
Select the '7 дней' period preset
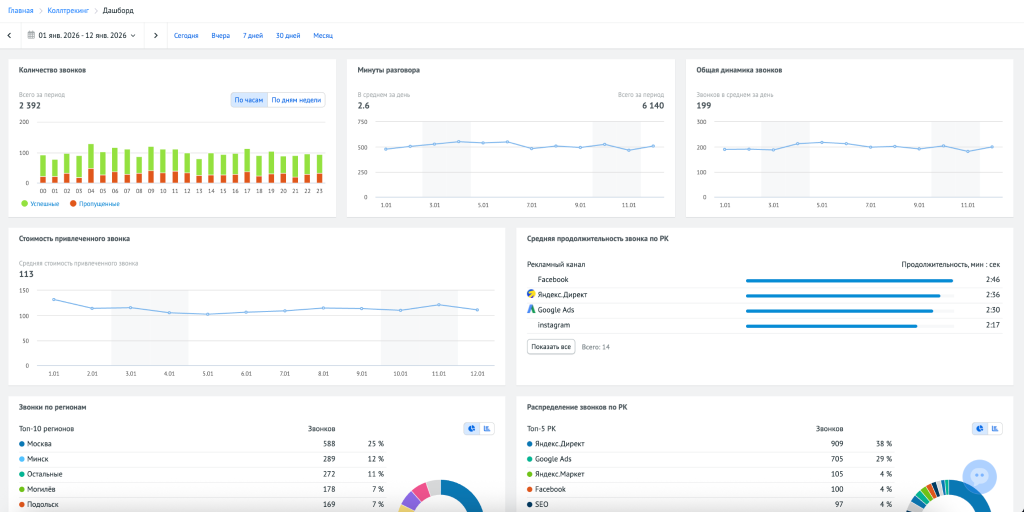click(253, 35)
